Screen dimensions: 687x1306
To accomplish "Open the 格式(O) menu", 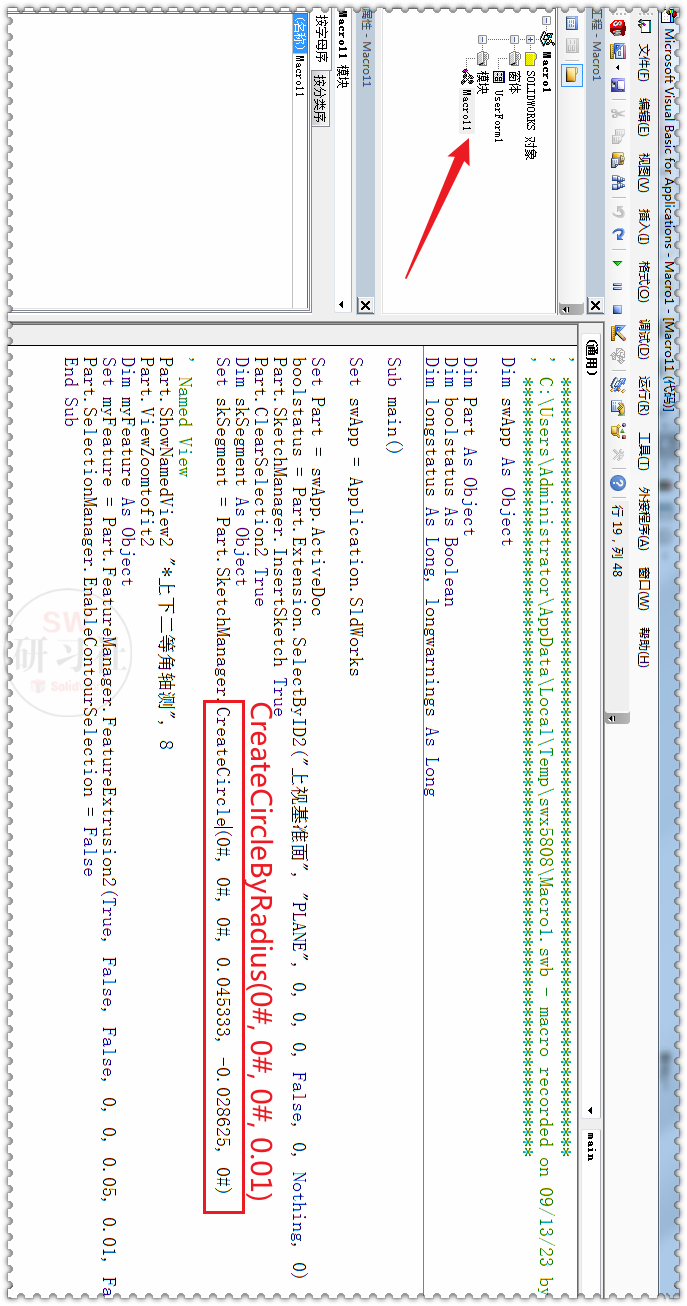I will (x=644, y=280).
